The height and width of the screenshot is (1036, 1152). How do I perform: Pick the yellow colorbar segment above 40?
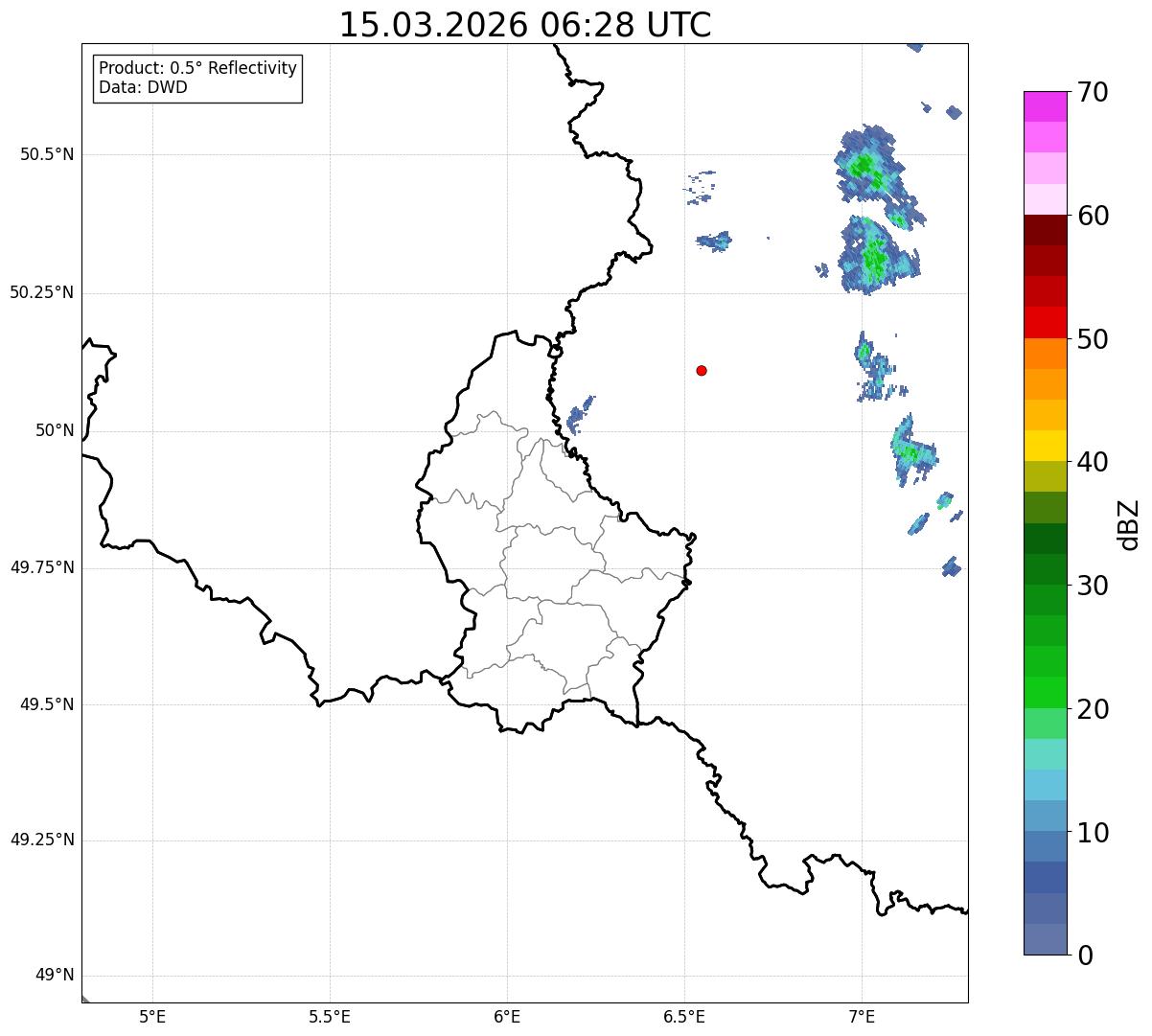pyautogui.click(x=1045, y=446)
